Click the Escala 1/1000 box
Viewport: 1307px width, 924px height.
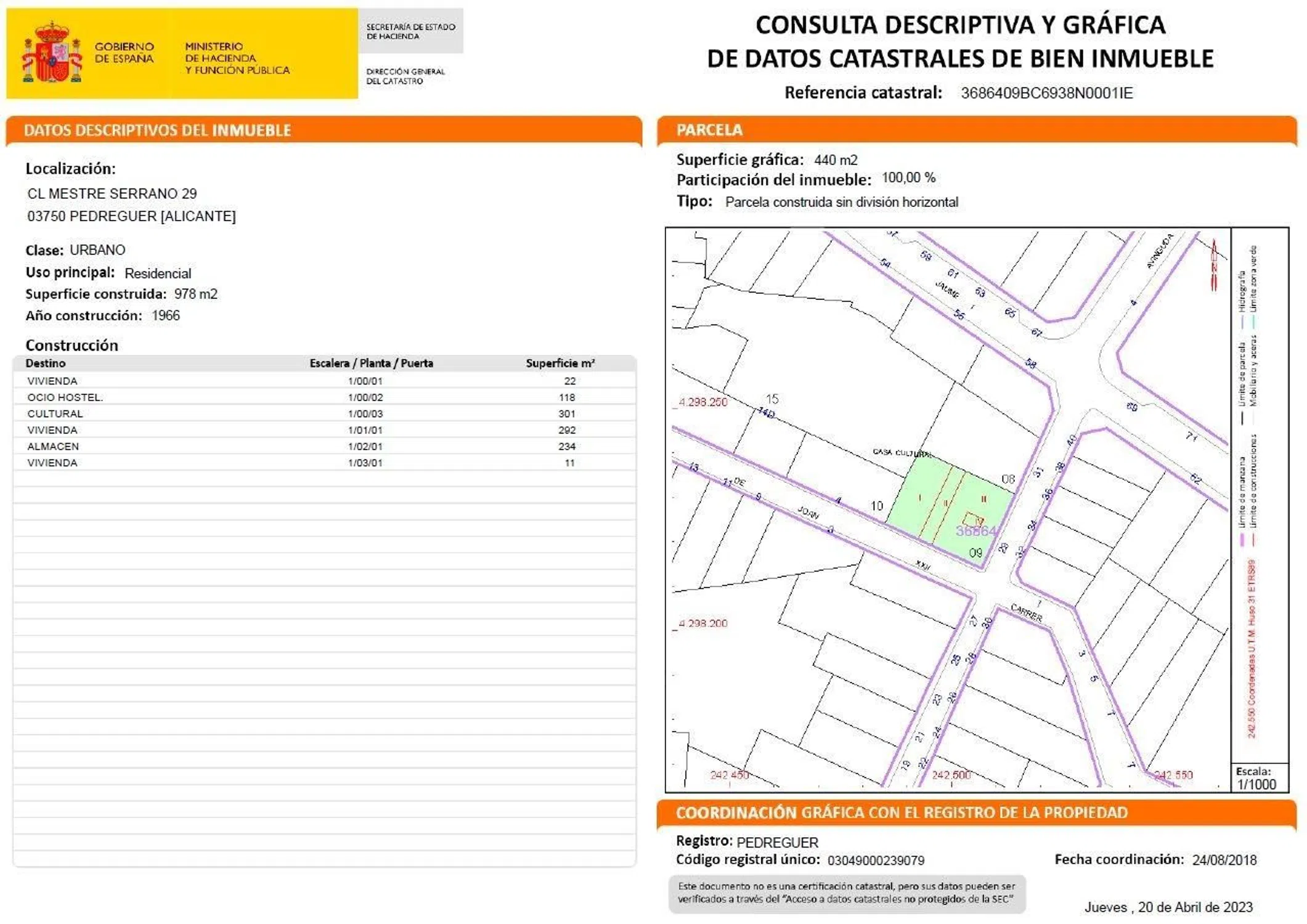1259,778
